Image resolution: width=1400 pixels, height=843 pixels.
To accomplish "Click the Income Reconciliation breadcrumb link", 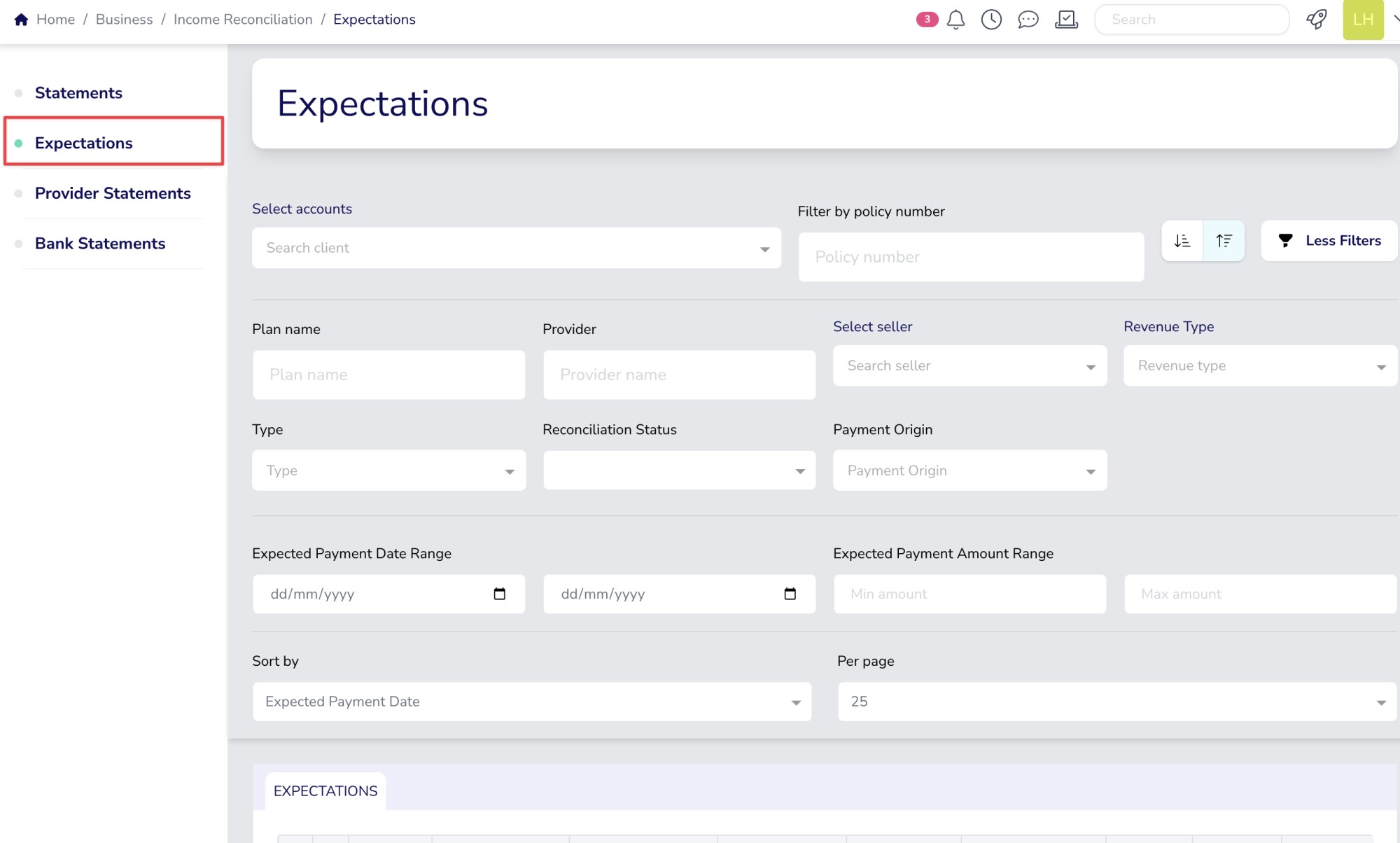I will 243,20.
